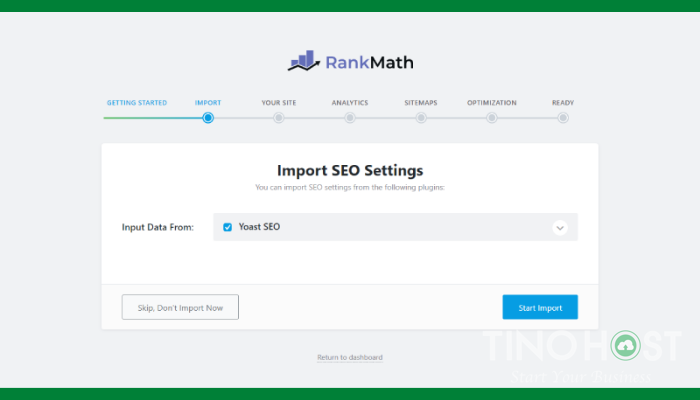This screenshot has width=700, height=400.
Task: Click the Ready progress dot
Action: pos(563,118)
